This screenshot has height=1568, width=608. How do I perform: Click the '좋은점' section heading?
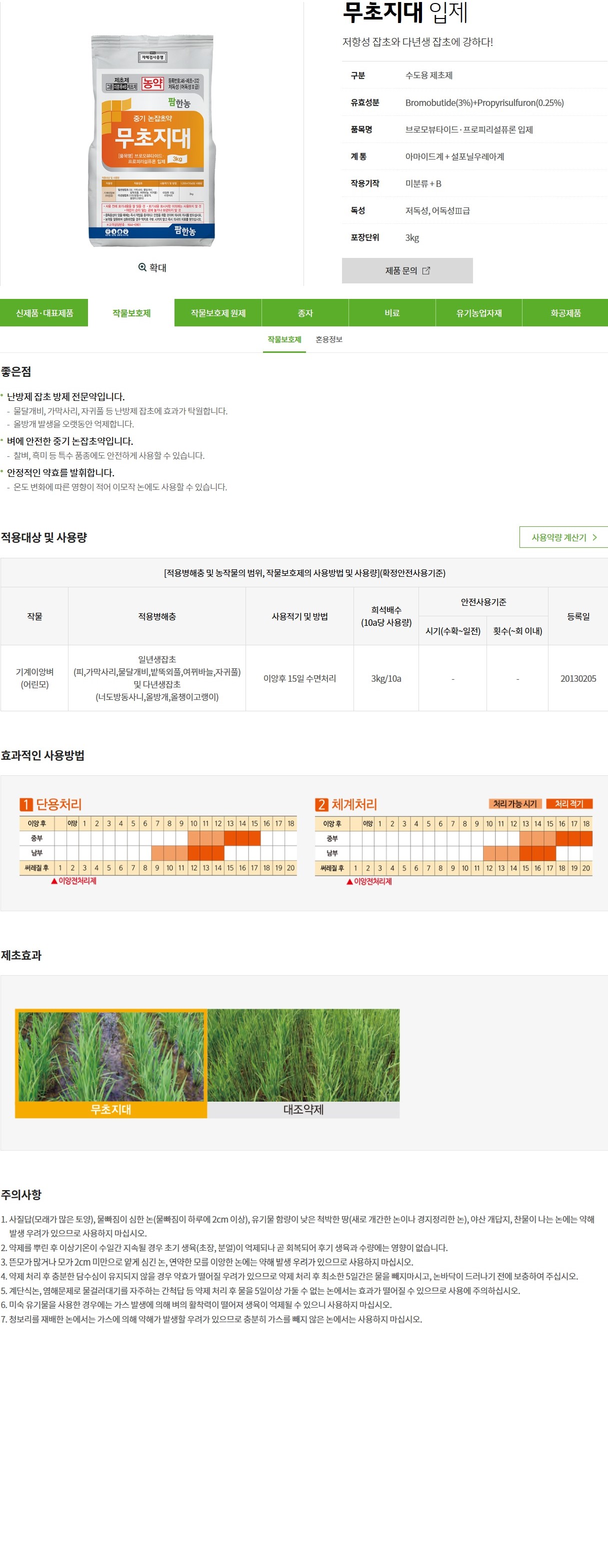click(x=16, y=372)
